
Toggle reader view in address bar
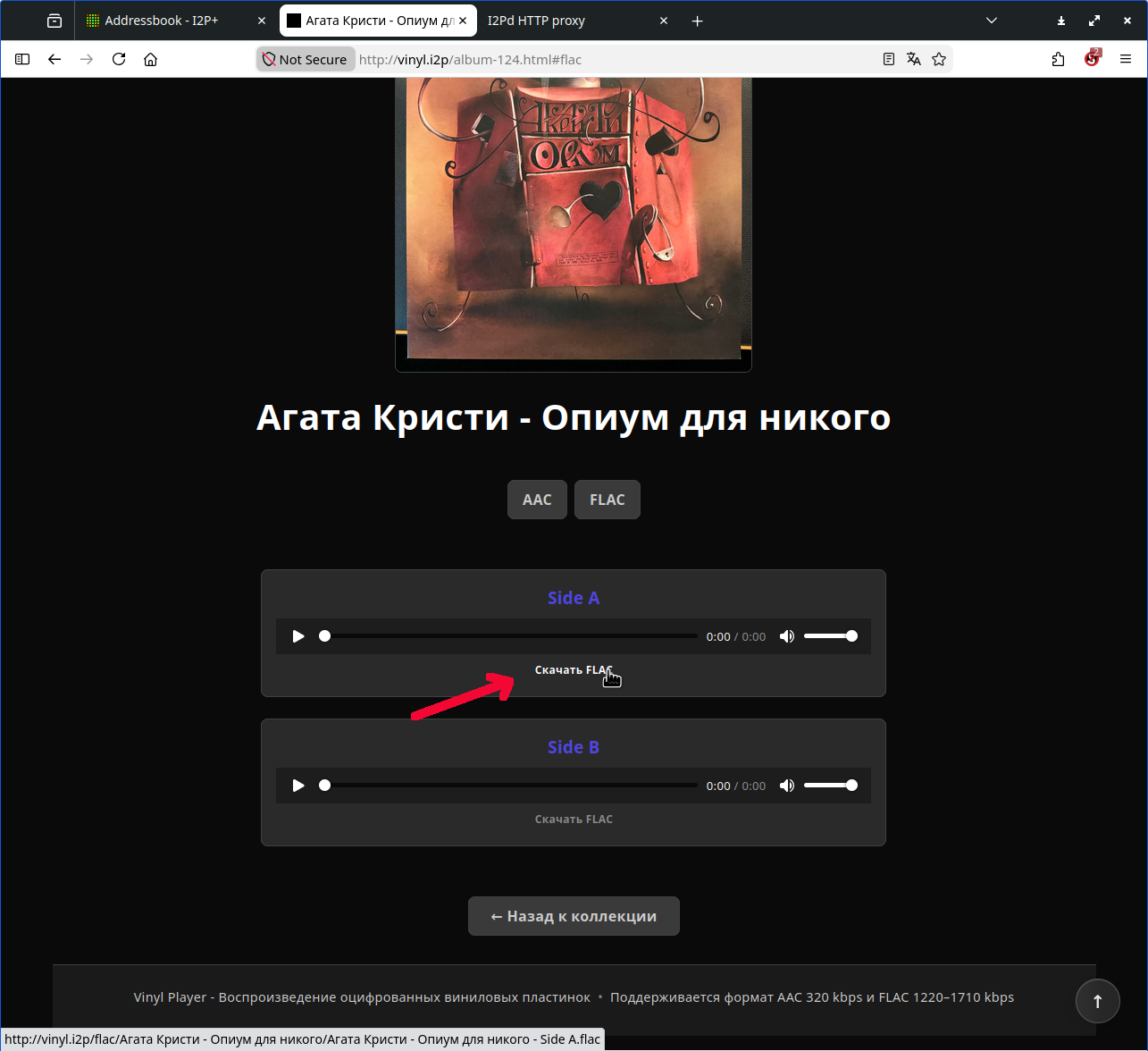click(889, 59)
